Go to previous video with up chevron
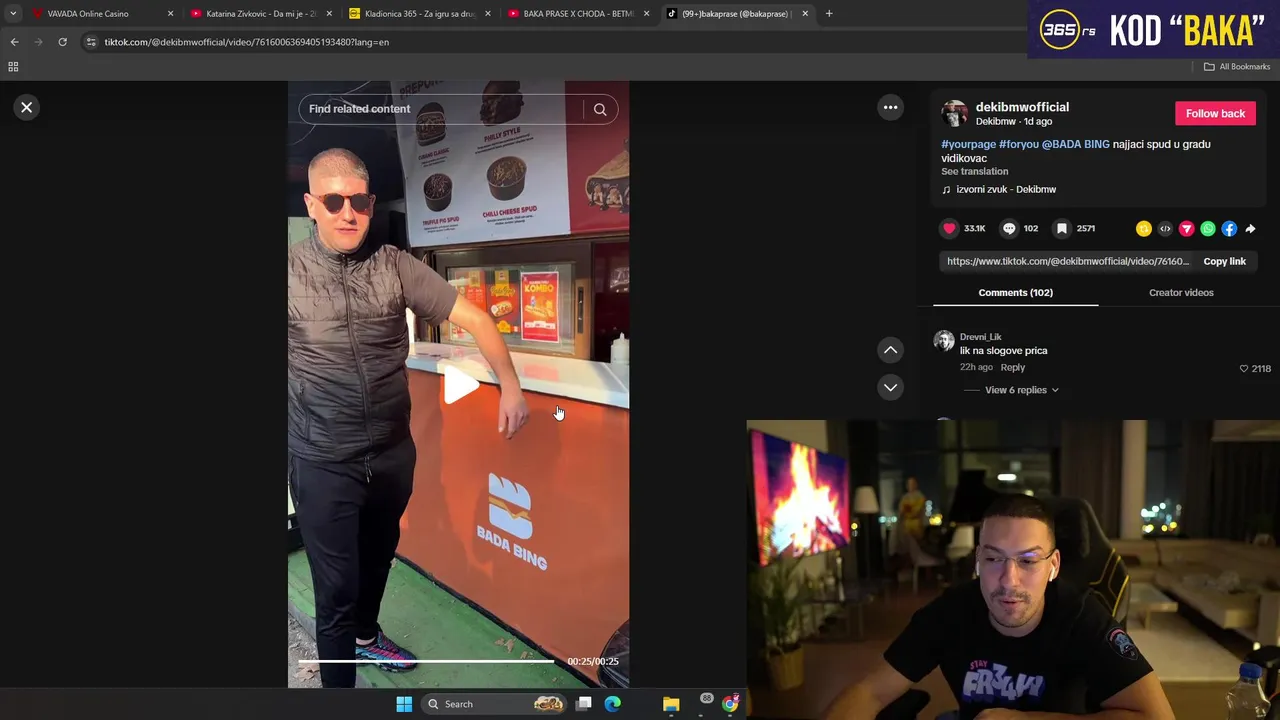The height and width of the screenshot is (720, 1280). 890,350
